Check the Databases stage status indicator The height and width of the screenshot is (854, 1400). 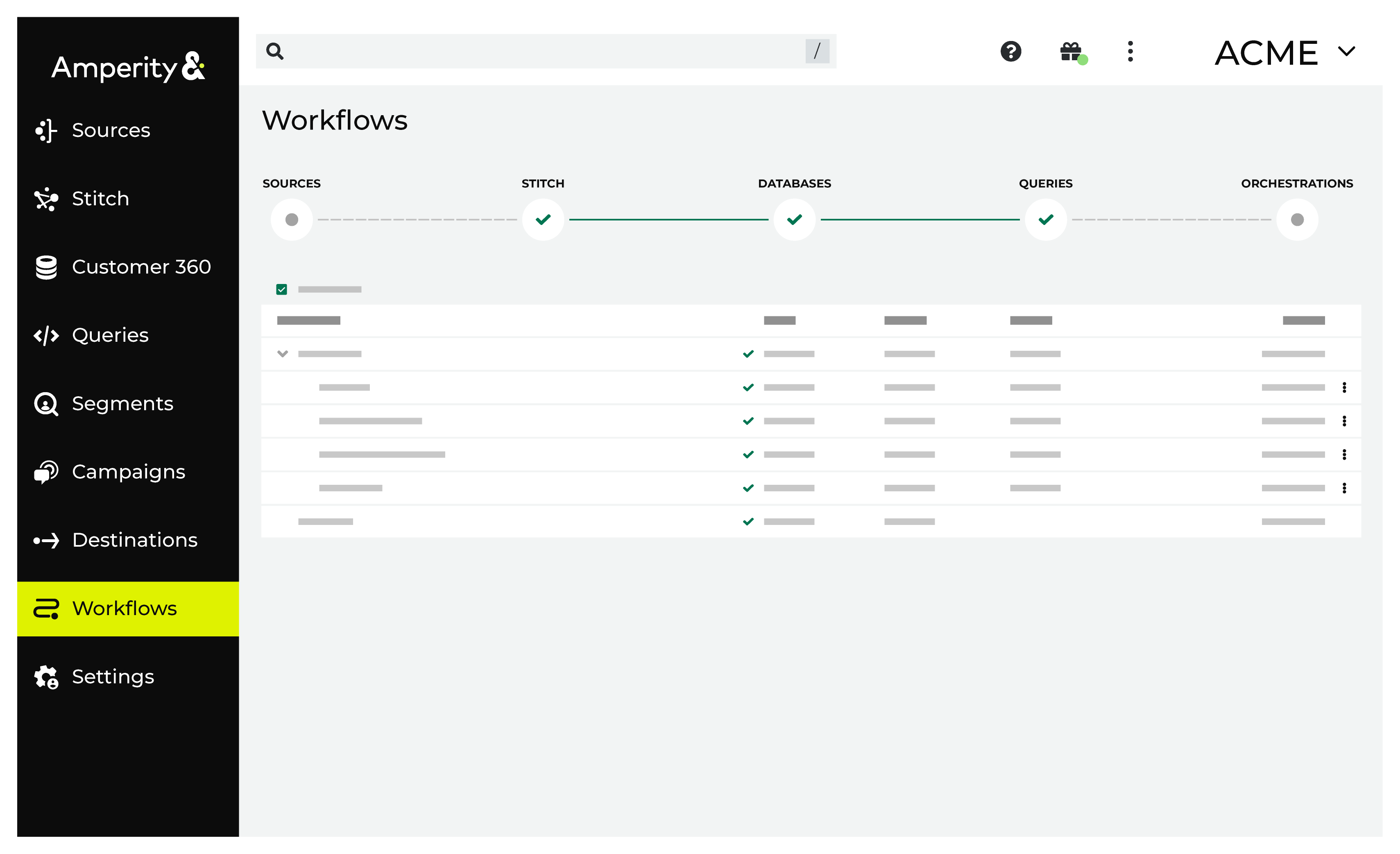pos(795,219)
